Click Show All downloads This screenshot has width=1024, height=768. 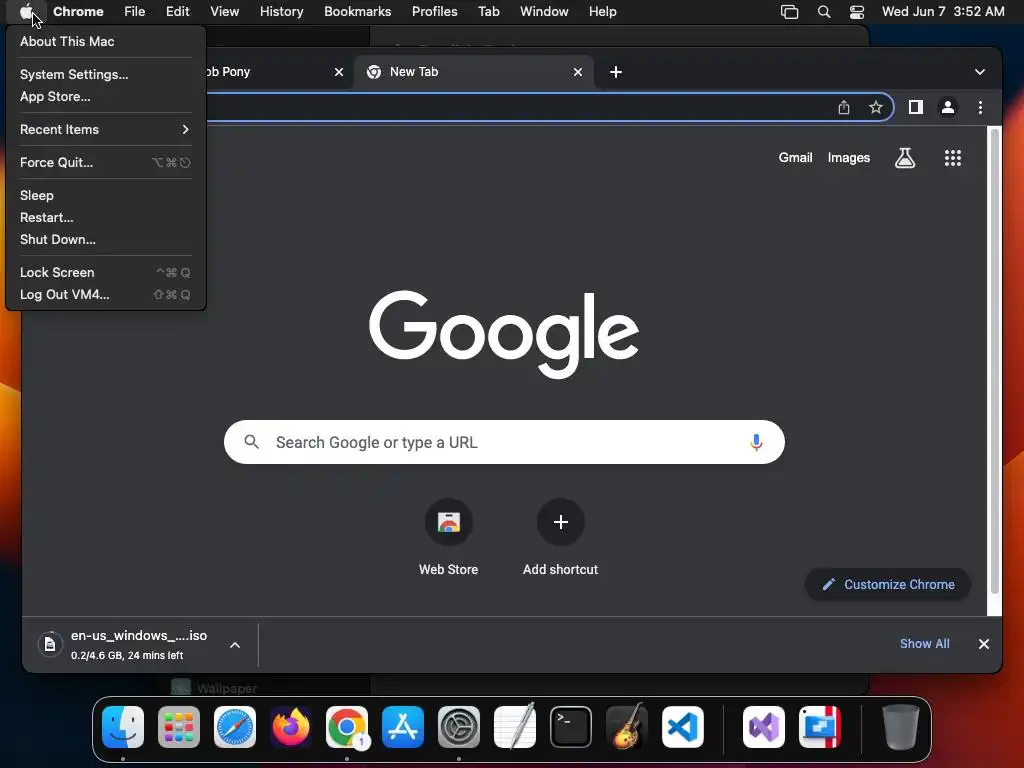coord(924,644)
